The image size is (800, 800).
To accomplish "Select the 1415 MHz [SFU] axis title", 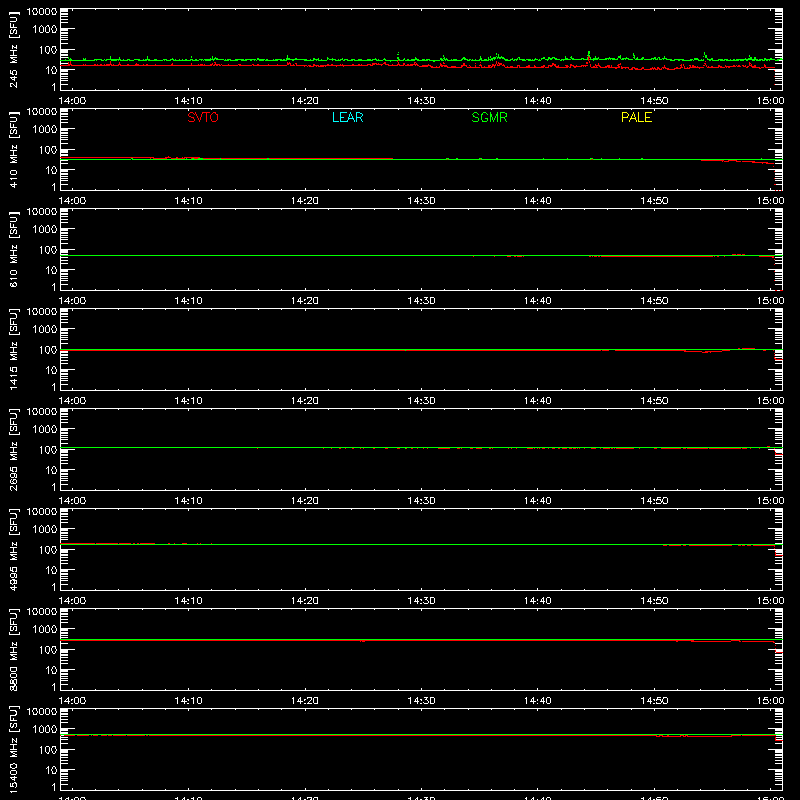I will pos(14,349).
